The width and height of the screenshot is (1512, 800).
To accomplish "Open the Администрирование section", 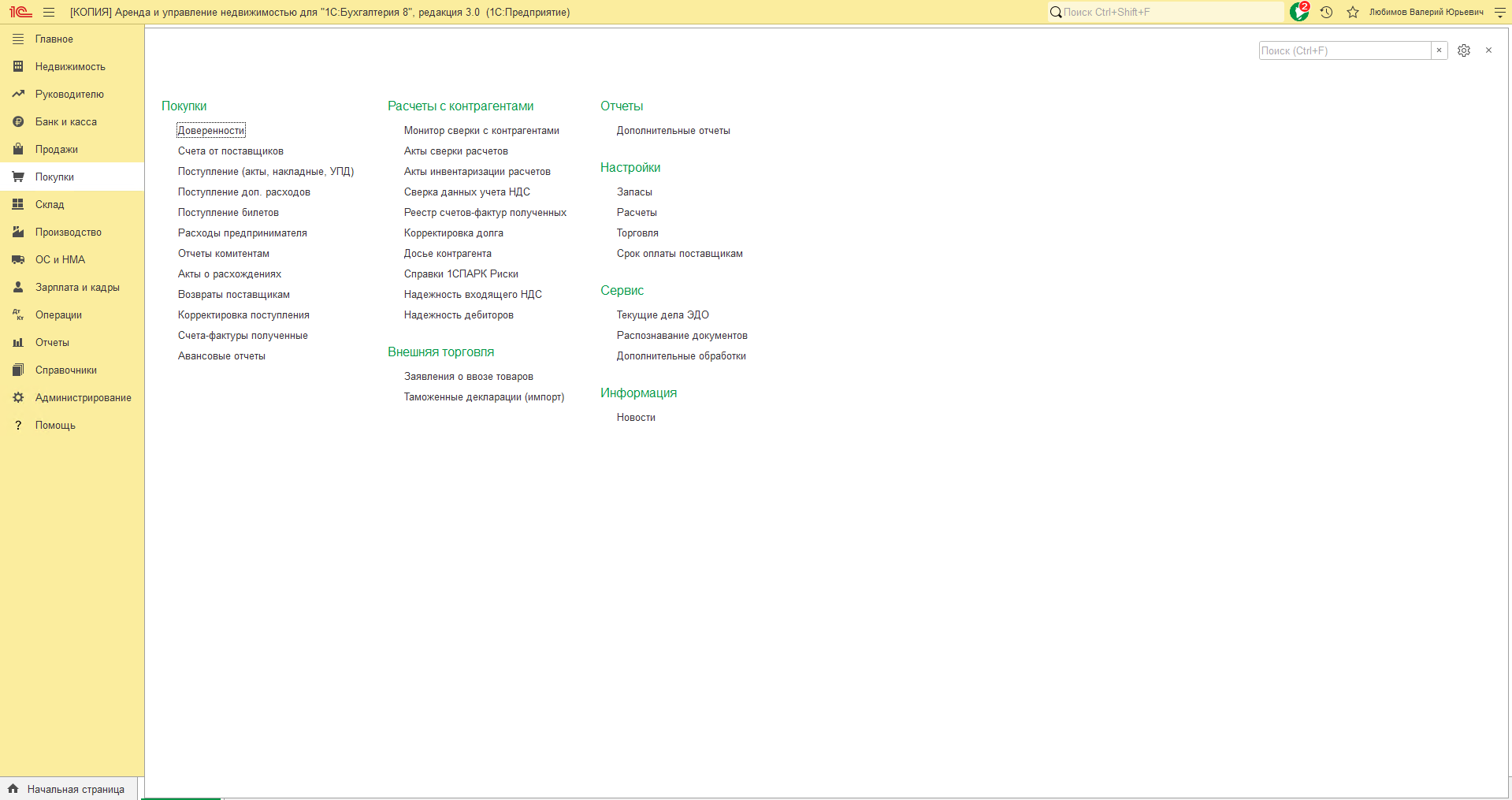I will [x=84, y=398].
